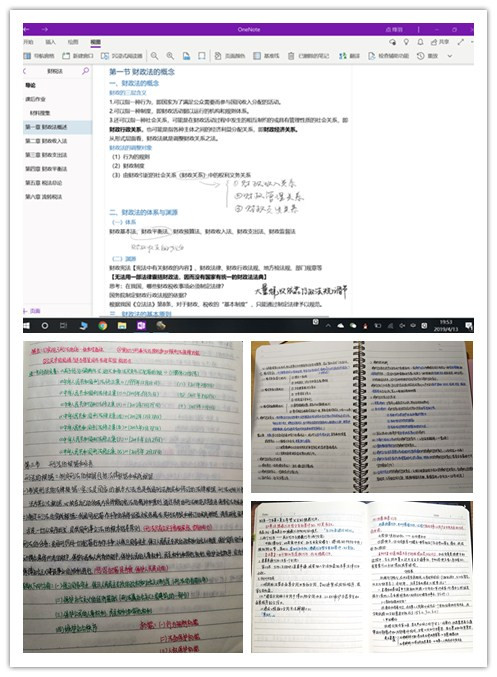
Task: Click the translate toolbar icon
Action: click(349, 56)
